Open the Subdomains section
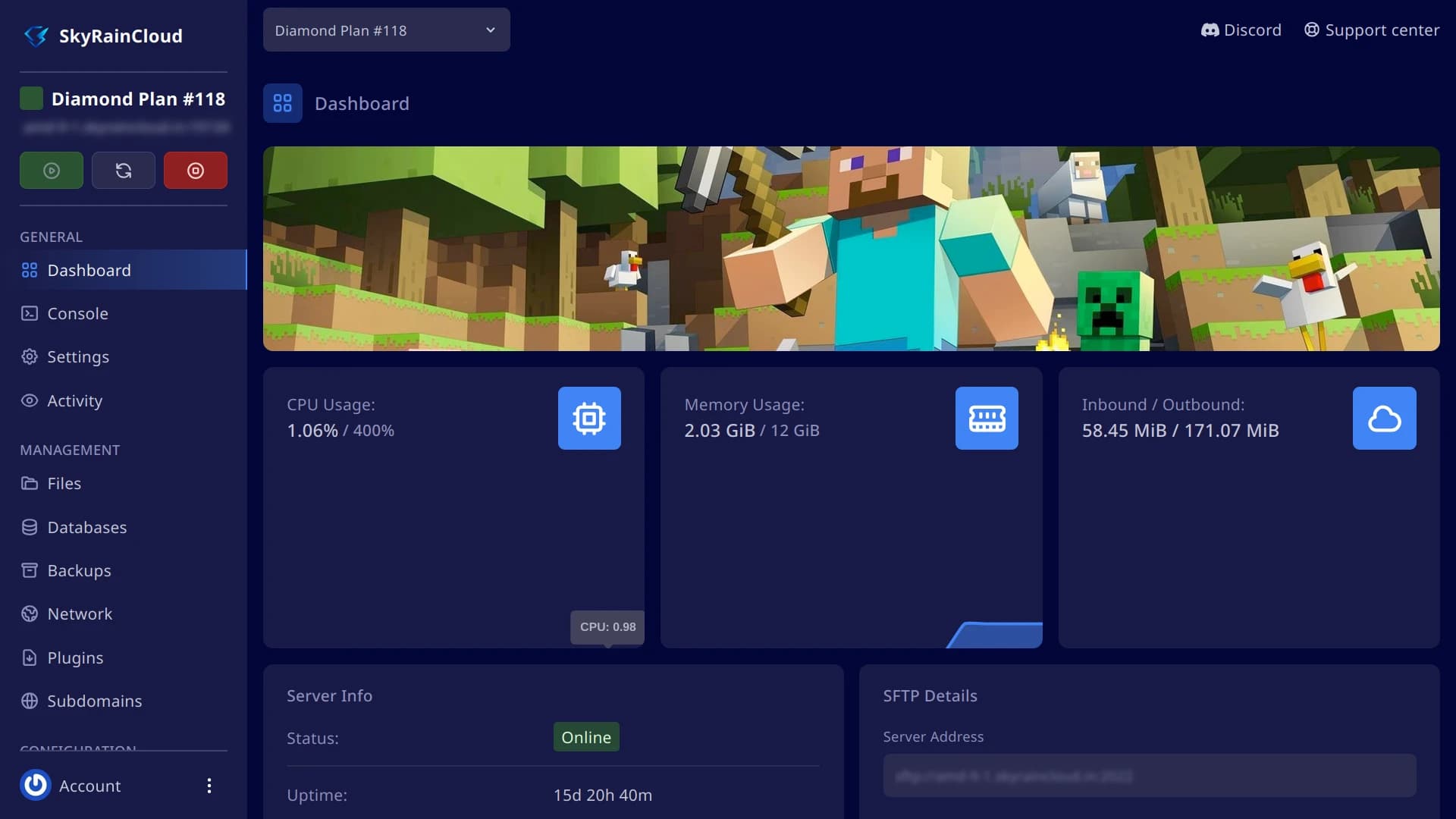The image size is (1456, 819). click(x=124, y=701)
